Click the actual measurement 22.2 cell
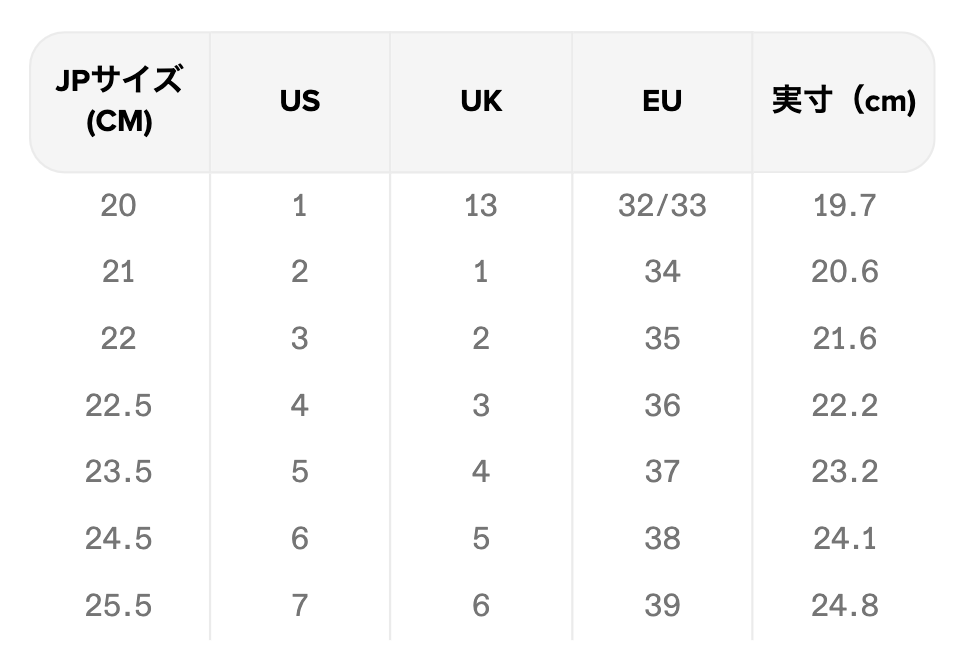Image resolution: width=968 pixels, height=668 pixels. pyautogui.click(x=844, y=405)
